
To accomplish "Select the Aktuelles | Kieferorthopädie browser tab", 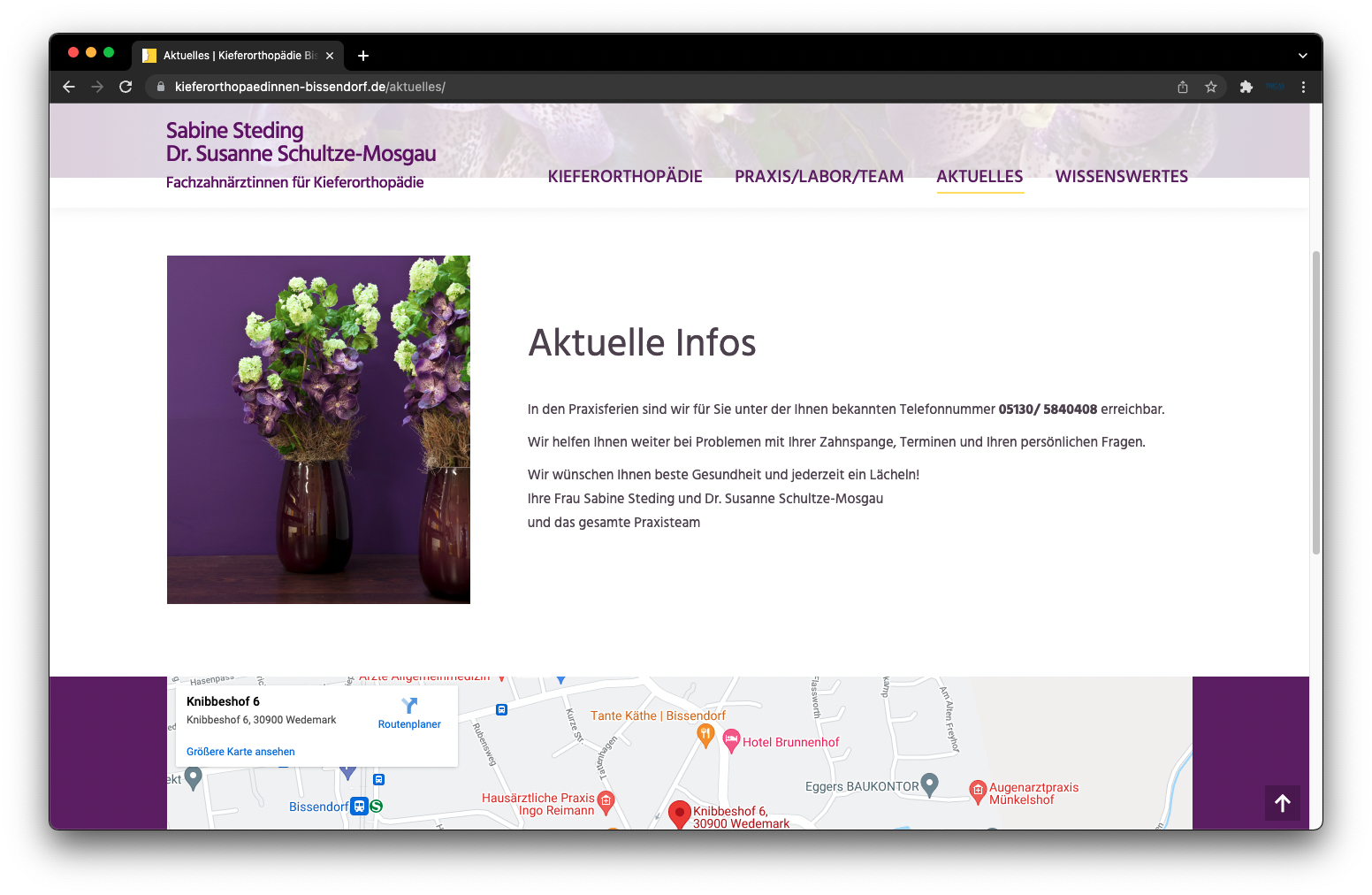I will 239,56.
